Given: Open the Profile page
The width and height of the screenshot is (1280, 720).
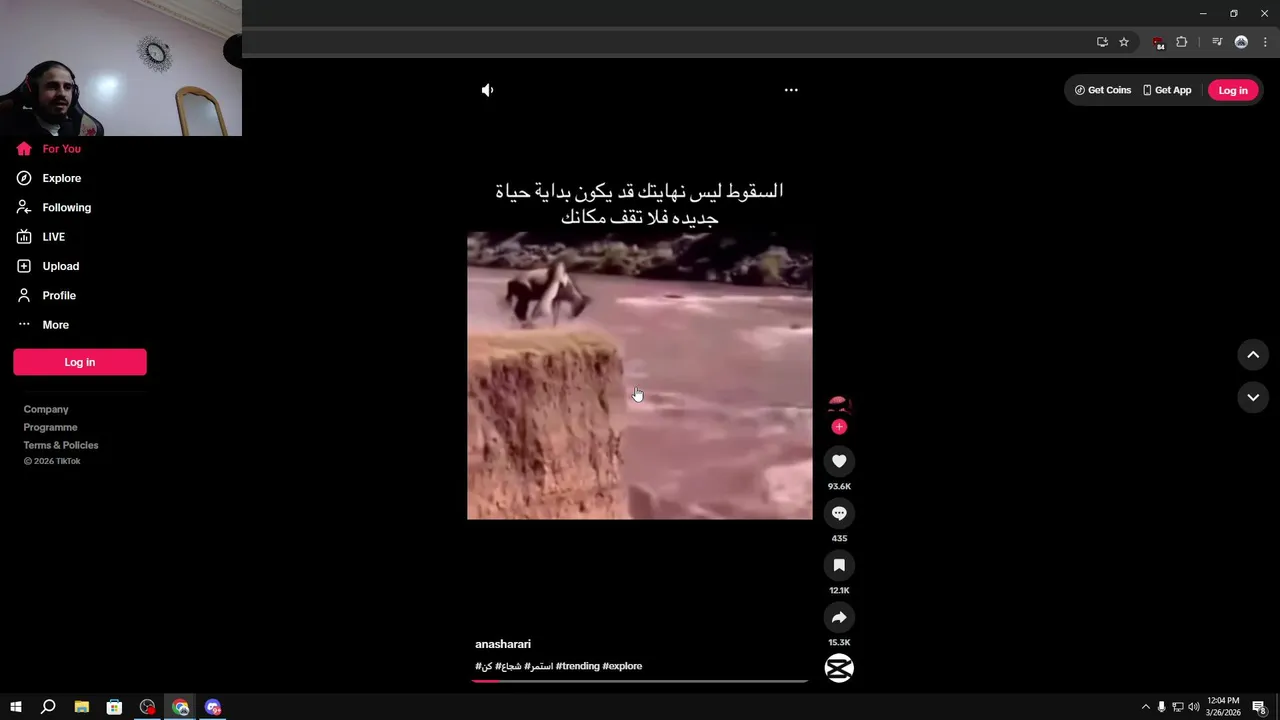Looking at the screenshot, I should point(59,296).
